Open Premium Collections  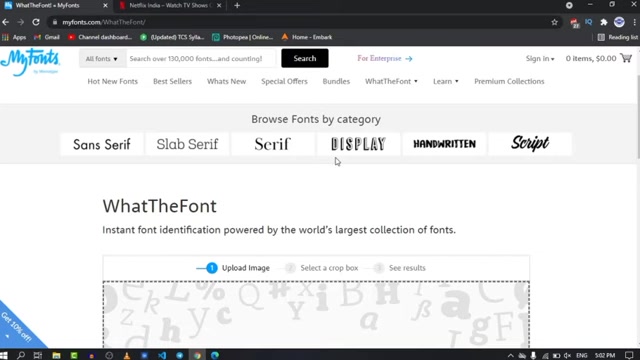[509, 81]
